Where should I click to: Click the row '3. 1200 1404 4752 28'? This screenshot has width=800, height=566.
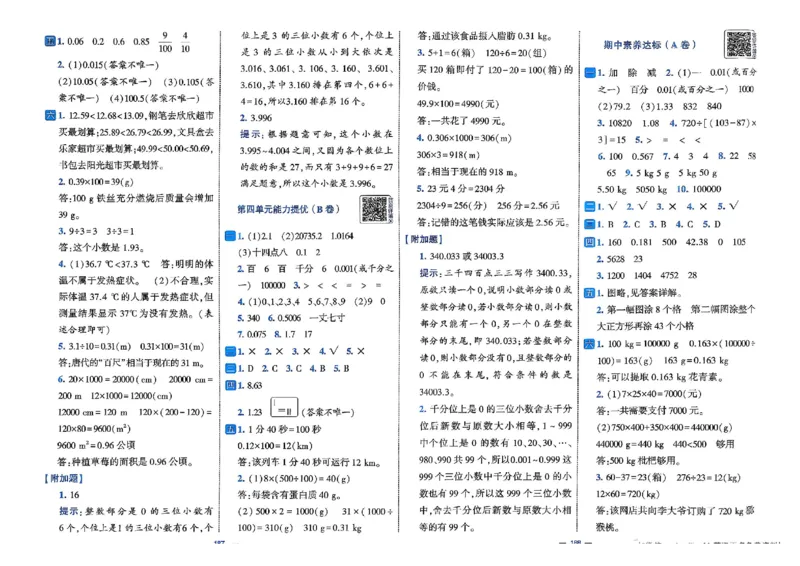pos(646,276)
